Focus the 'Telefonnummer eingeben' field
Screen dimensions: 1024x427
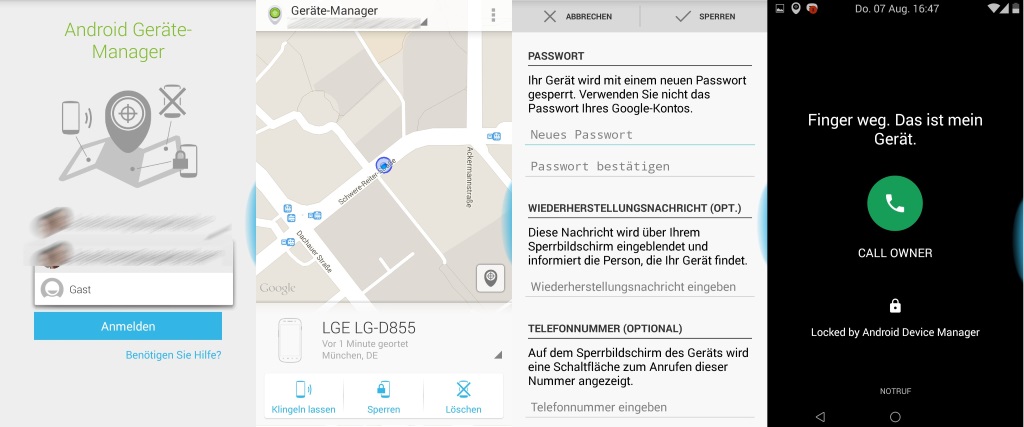click(640, 407)
